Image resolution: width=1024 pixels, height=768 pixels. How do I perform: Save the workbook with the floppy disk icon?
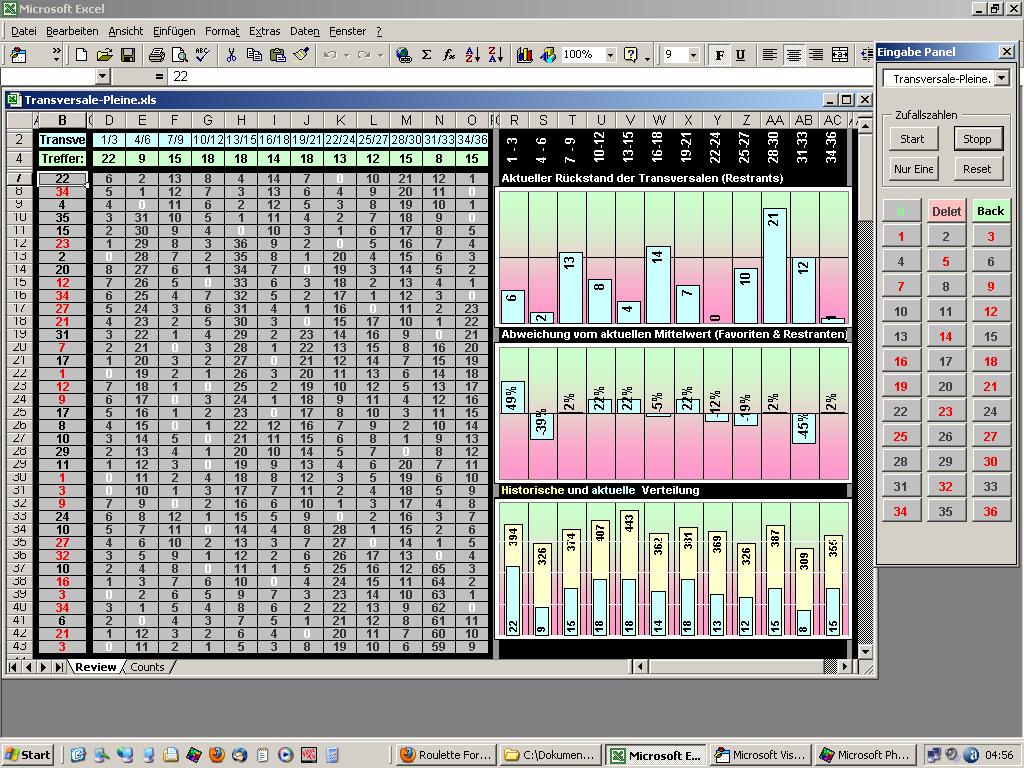[x=128, y=55]
